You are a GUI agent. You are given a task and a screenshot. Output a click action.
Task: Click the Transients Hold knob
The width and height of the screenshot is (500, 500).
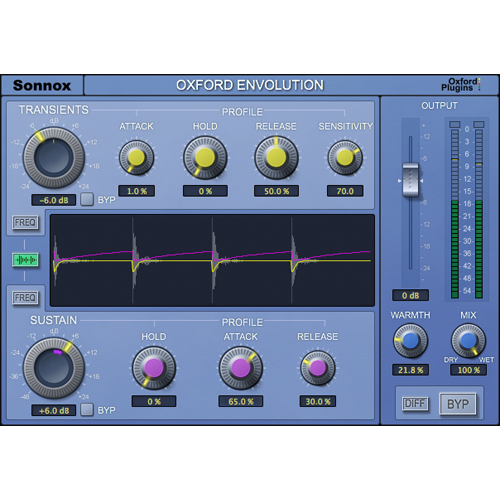pyautogui.click(x=205, y=158)
